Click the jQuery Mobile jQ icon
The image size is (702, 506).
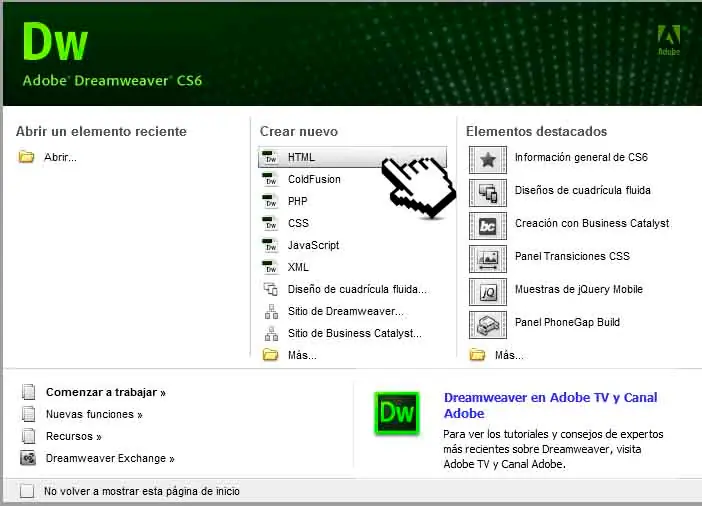tap(488, 292)
